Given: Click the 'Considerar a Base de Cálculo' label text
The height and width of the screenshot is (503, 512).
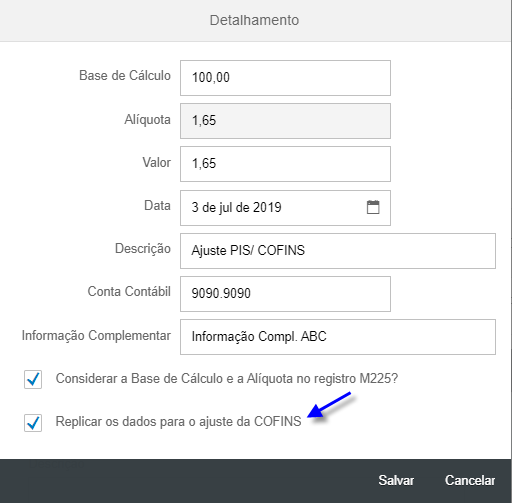Looking at the screenshot, I should (x=227, y=379).
